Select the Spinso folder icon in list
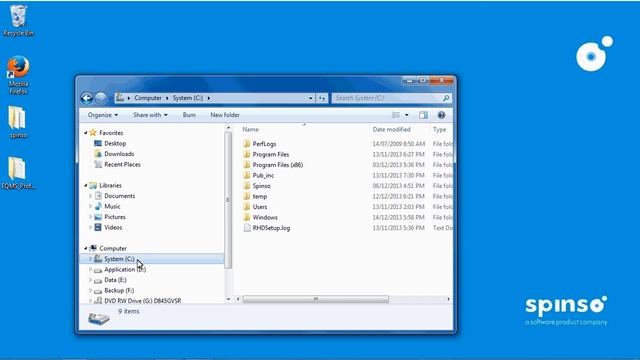 point(247,186)
